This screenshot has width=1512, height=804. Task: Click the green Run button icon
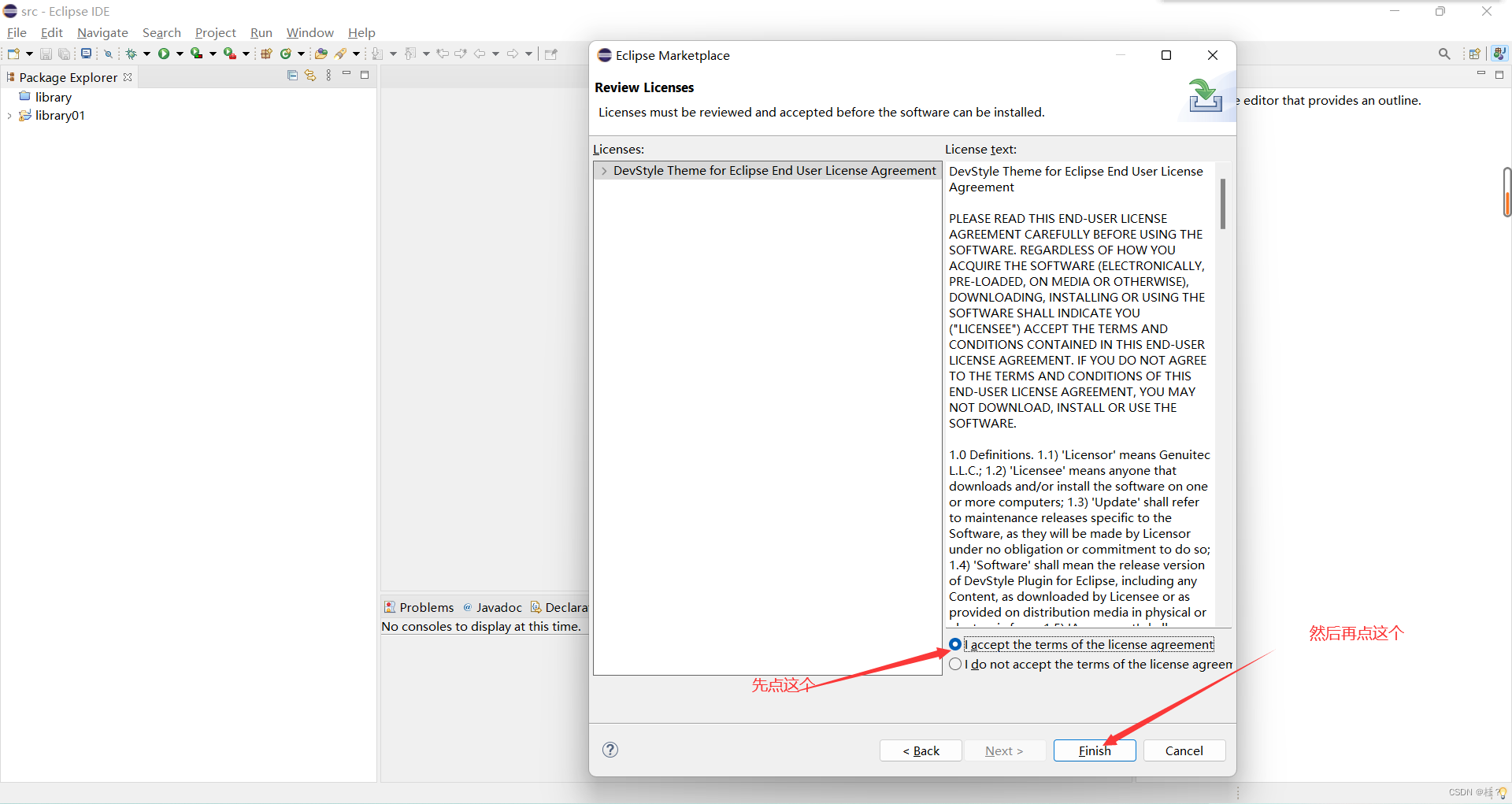(164, 54)
